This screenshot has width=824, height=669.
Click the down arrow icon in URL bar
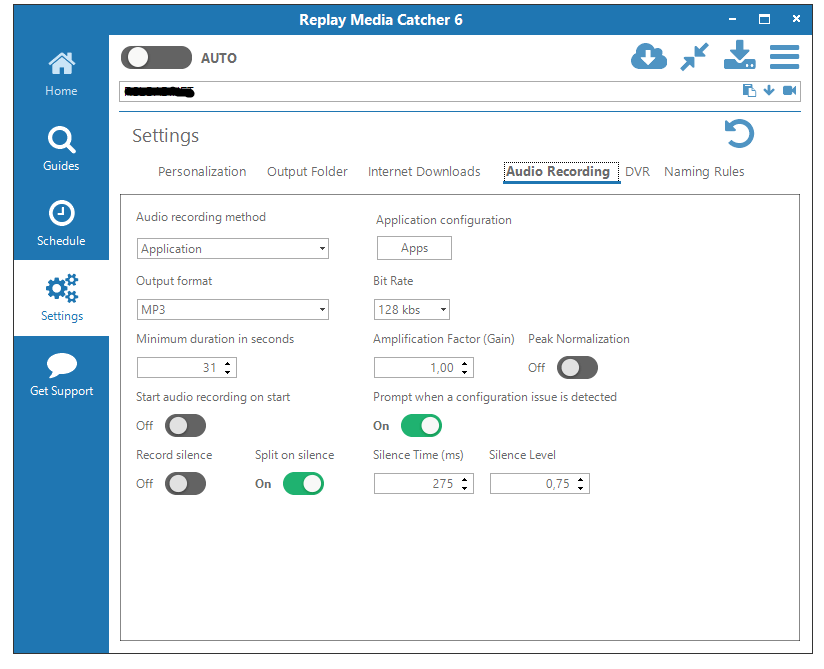click(x=769, y=90)
